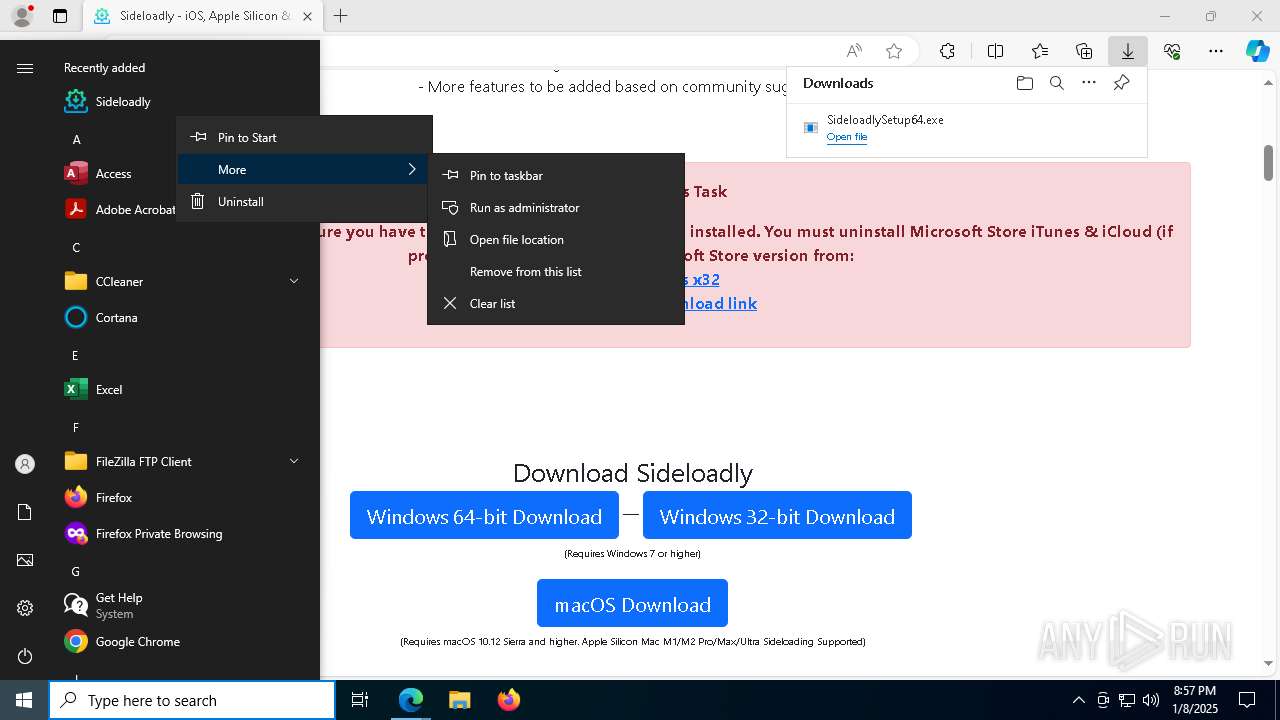Open More submenu arrow
1280x720 pixels.
[x=412, y=169]
